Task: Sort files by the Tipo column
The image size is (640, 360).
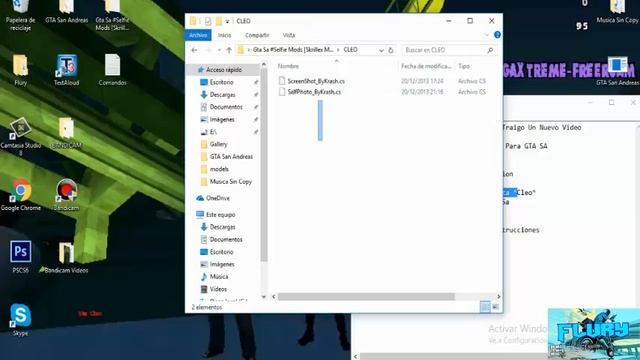Action: (464, 66)
